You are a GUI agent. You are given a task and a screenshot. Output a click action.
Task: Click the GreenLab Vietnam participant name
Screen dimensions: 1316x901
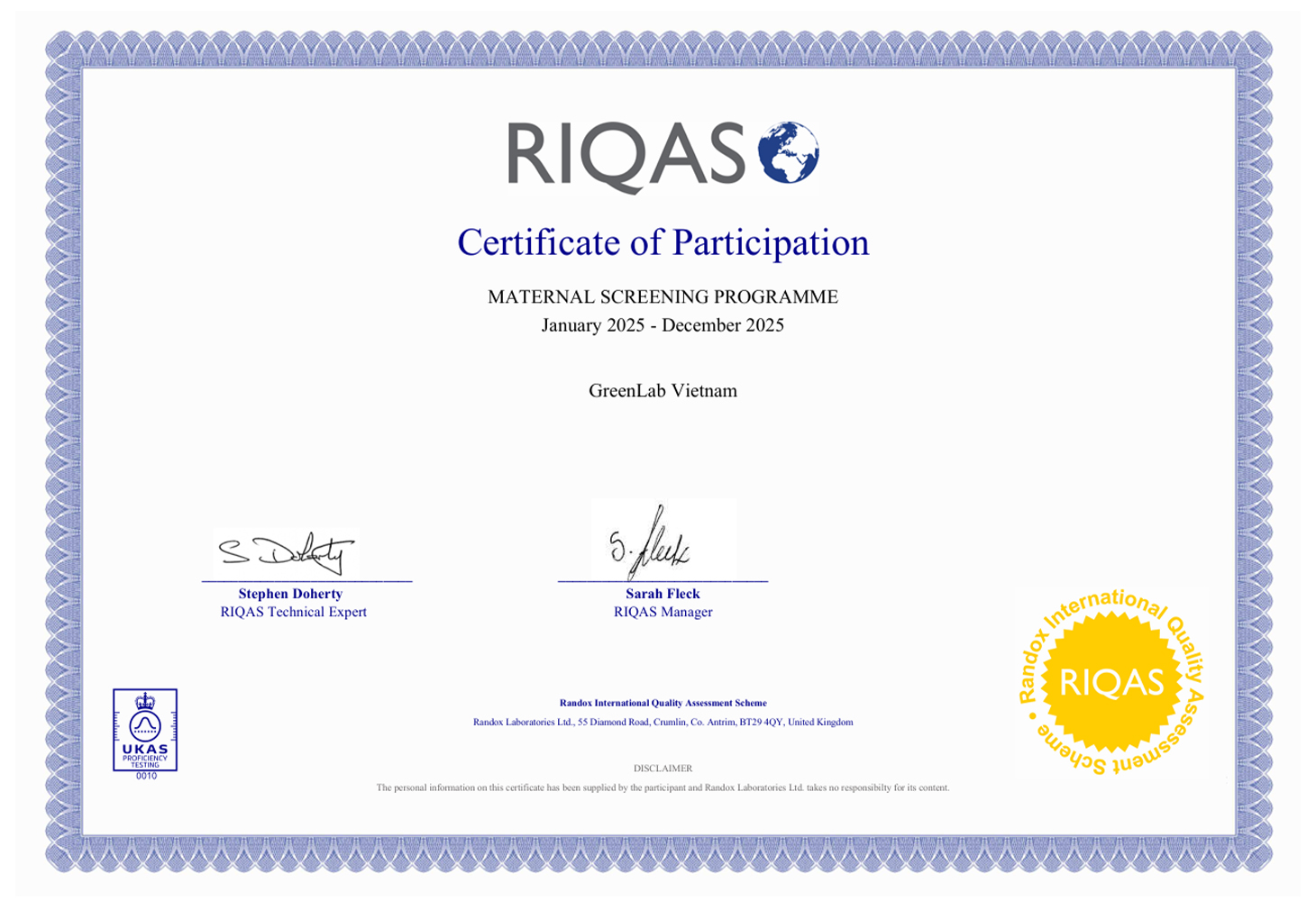click(x=663, y=391)
